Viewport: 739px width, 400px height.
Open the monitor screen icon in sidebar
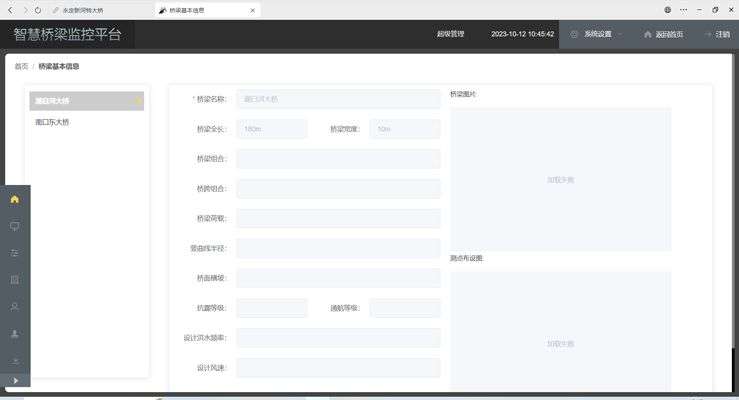(14, 226)
